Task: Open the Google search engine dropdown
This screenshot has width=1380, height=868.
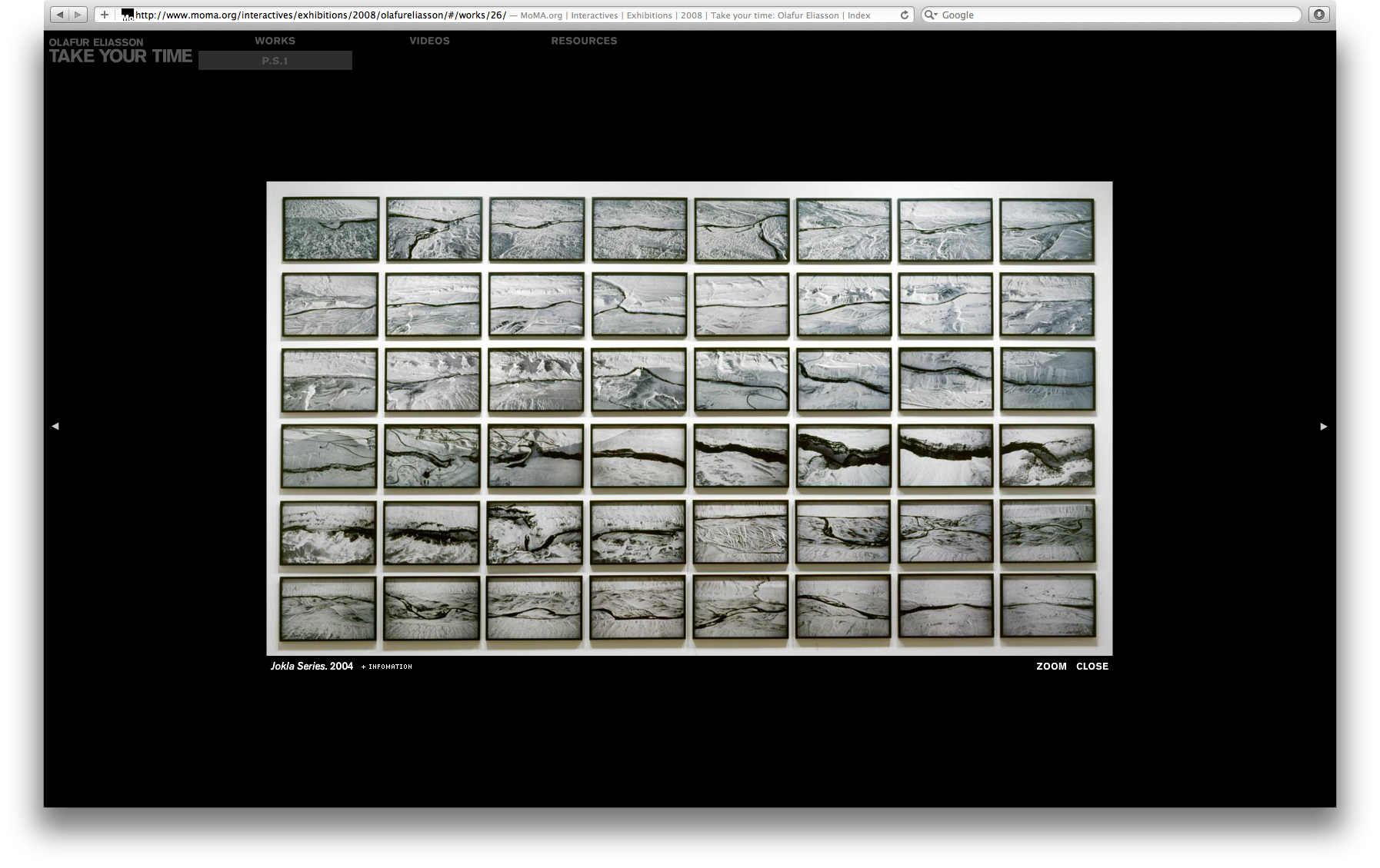Action: (x=937, y=15)
